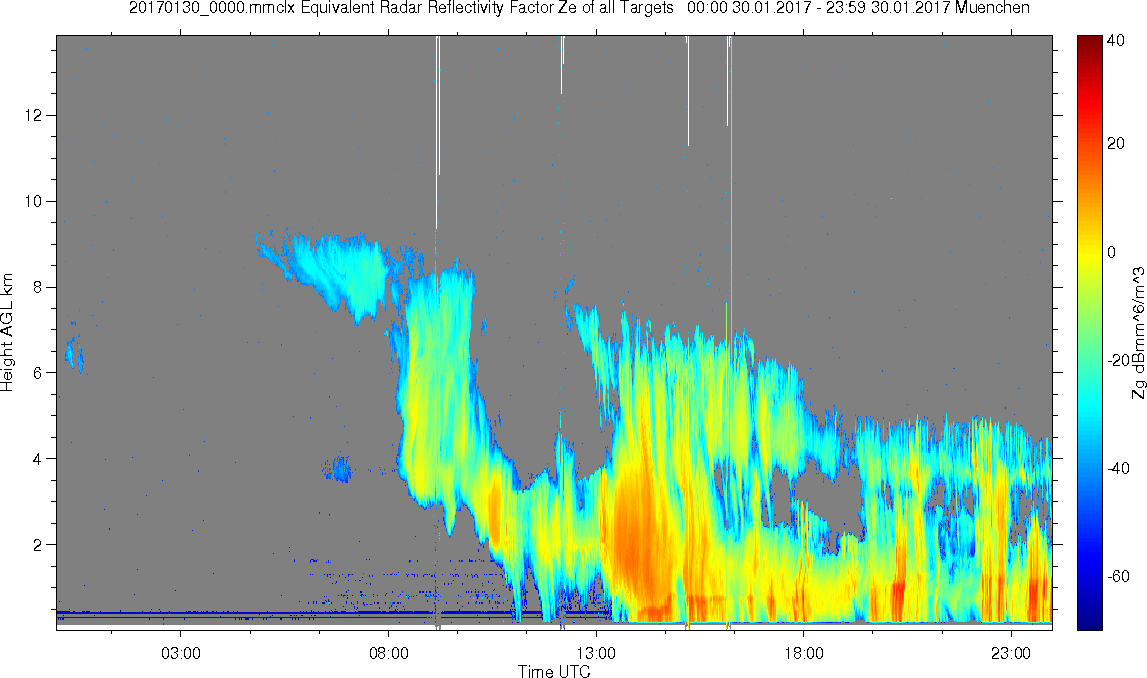Click the colorbar label '0'
This screenshot has height=678, width=1147.
click(1112, 252)
